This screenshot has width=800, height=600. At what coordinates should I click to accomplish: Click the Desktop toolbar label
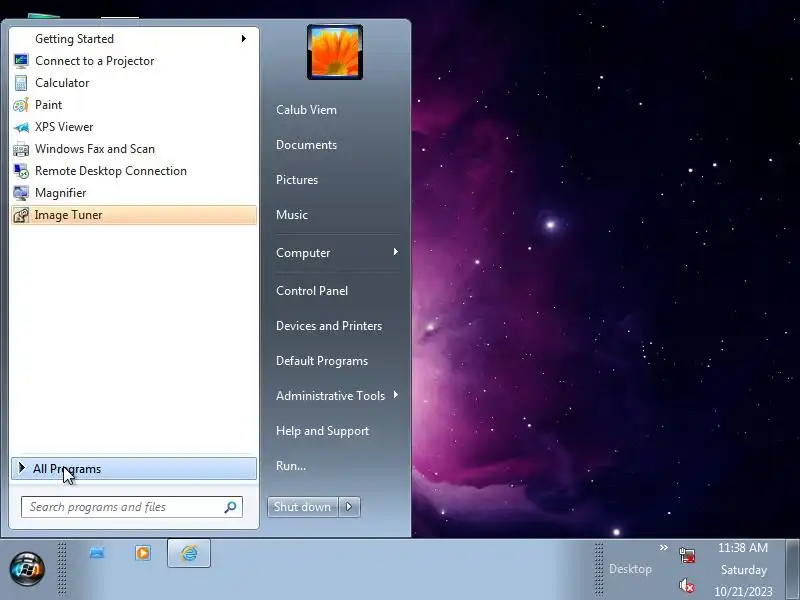click(630, 569)
